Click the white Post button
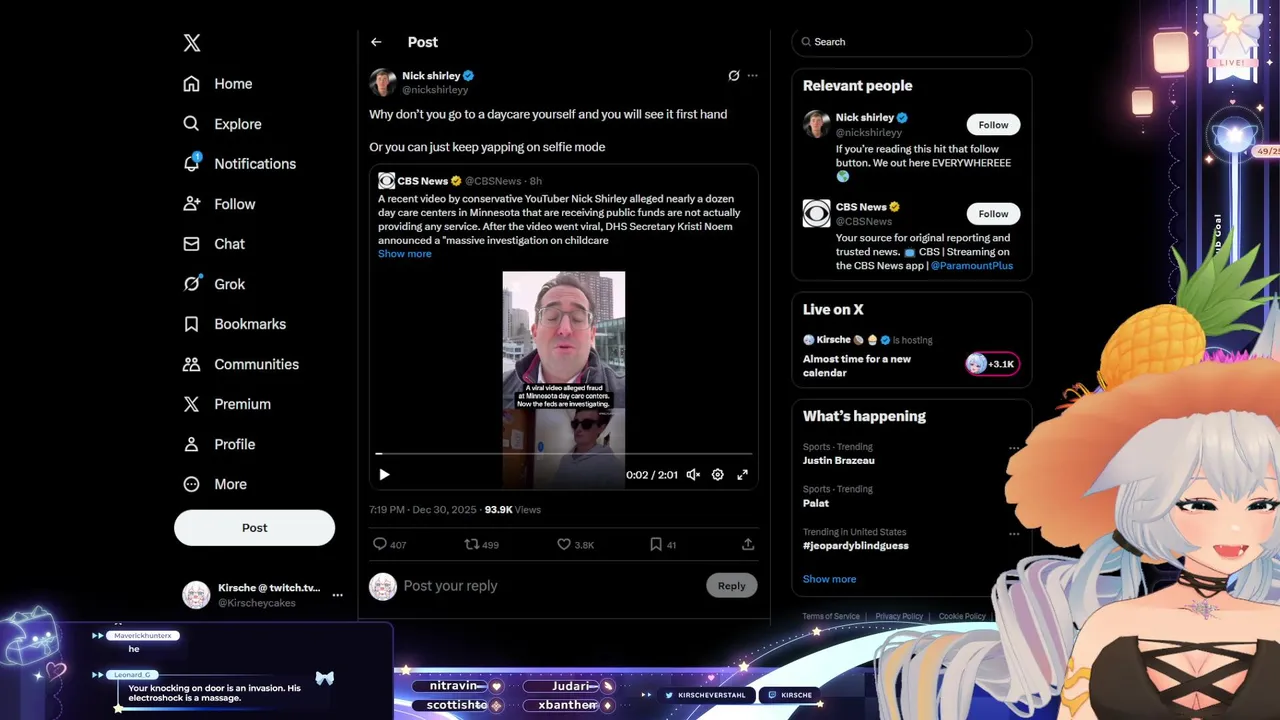1280x720 pixels. pyautogui.click(x=254, y=528)
